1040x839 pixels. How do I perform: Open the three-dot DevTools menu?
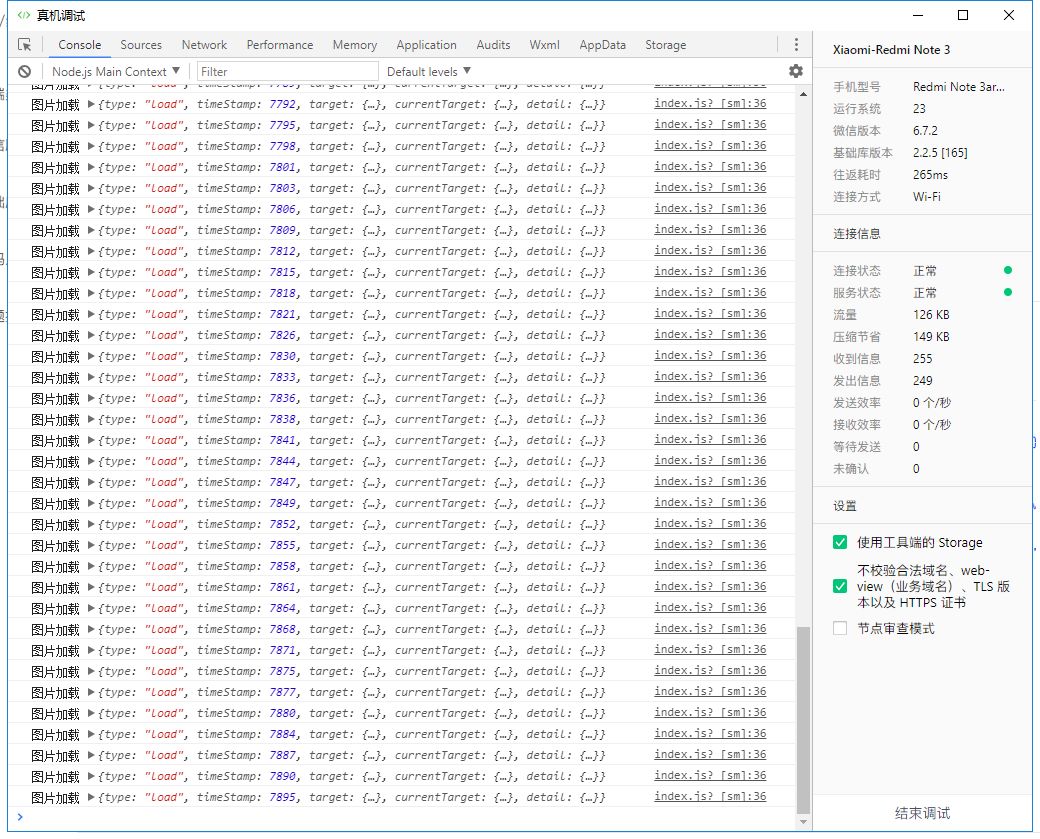pyautogui.click(x=796, y=44)
